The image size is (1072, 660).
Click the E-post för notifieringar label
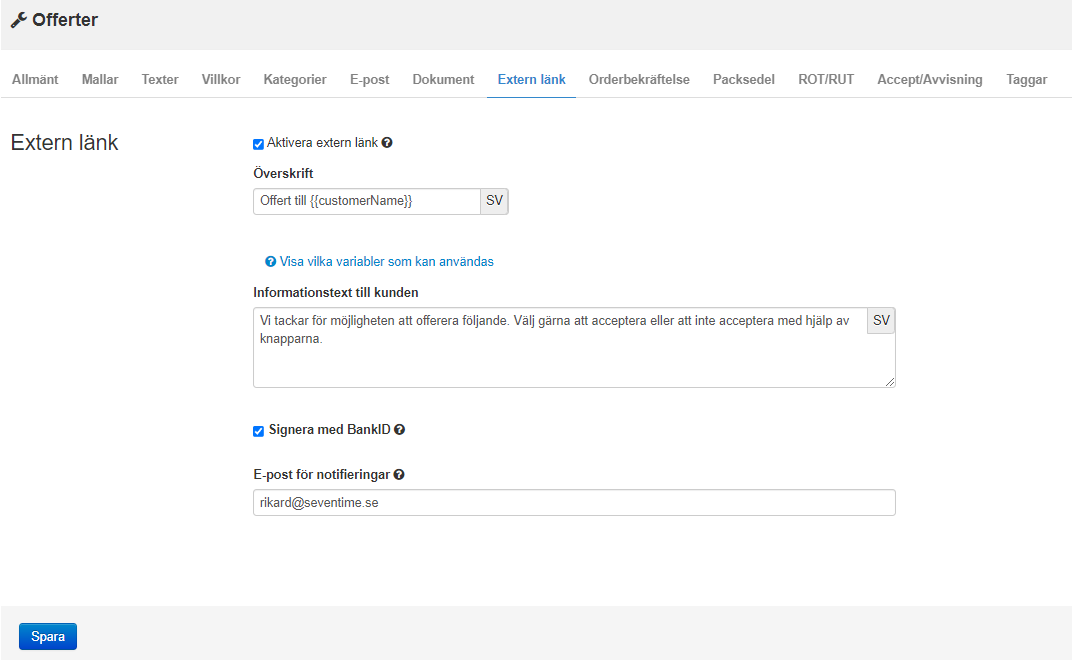321,475
